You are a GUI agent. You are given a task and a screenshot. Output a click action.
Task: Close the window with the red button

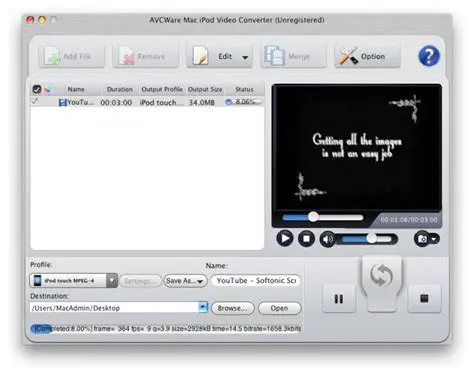click(30, 20)
